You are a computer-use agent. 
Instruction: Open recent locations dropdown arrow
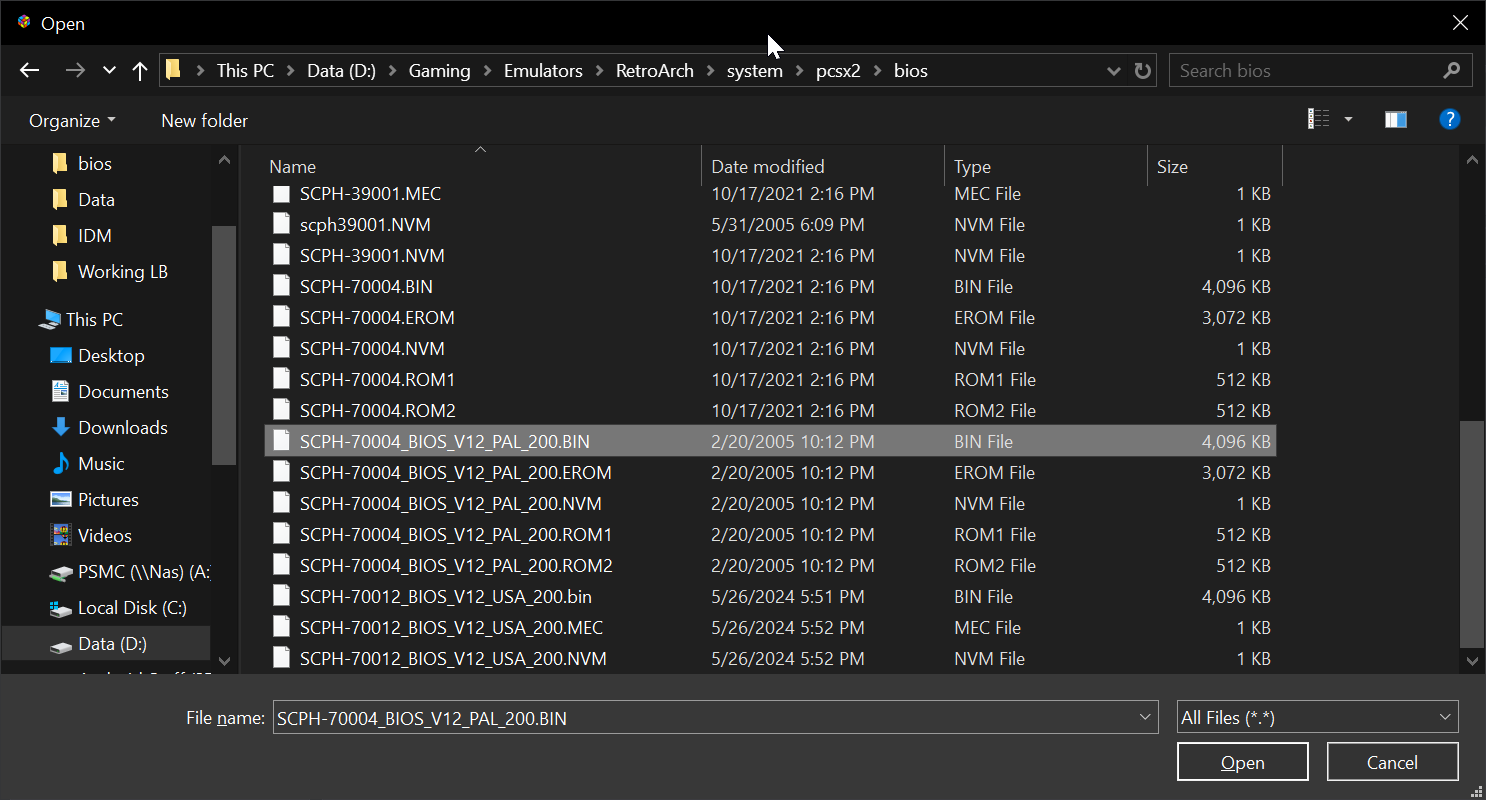point(109,71)
